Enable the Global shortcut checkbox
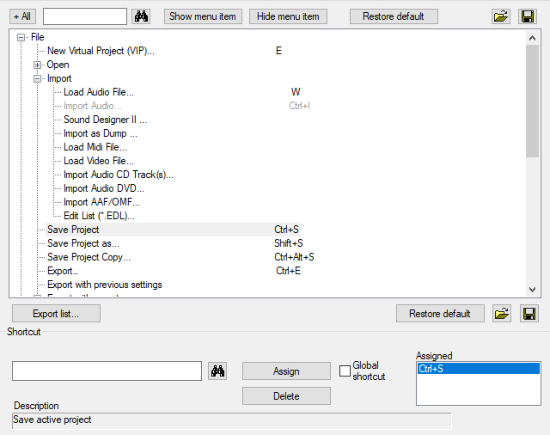 [x=345, y=371]
